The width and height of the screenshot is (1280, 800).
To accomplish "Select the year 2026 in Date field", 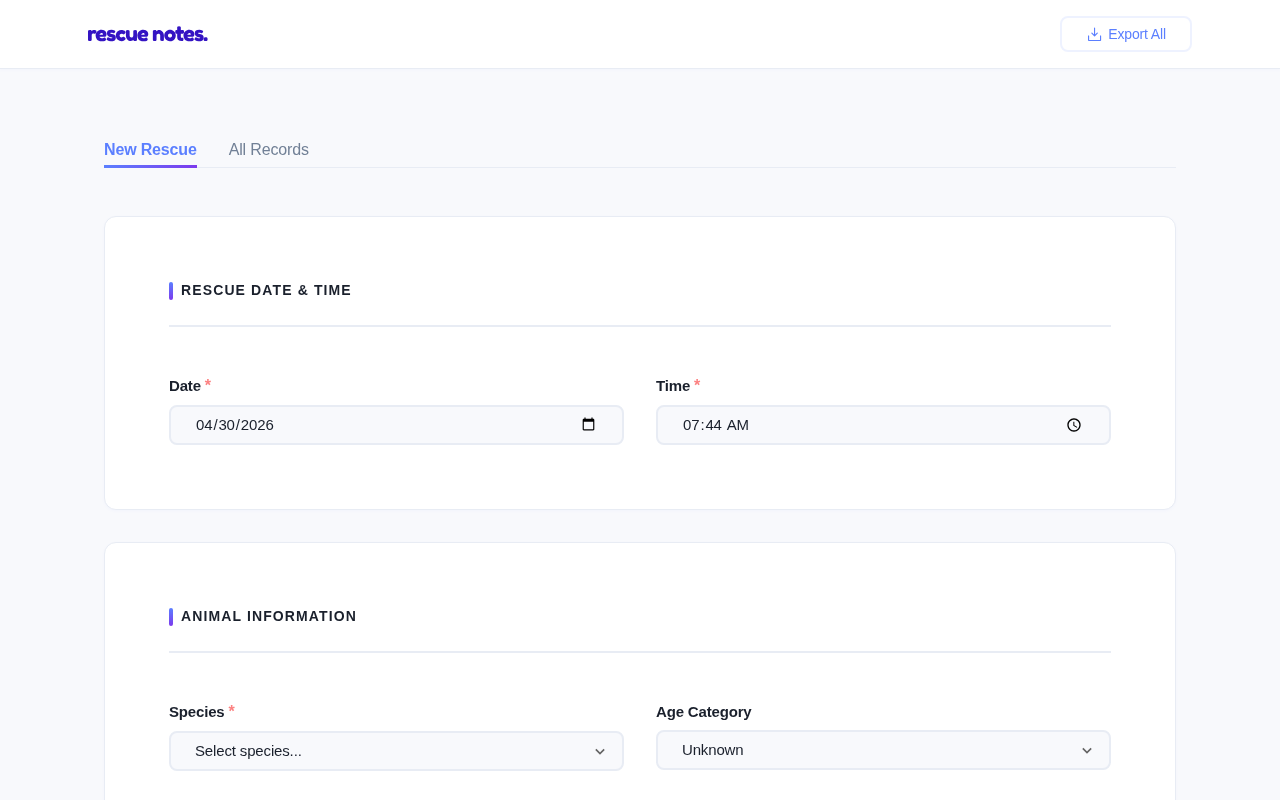I will click(x=258, y=425).
